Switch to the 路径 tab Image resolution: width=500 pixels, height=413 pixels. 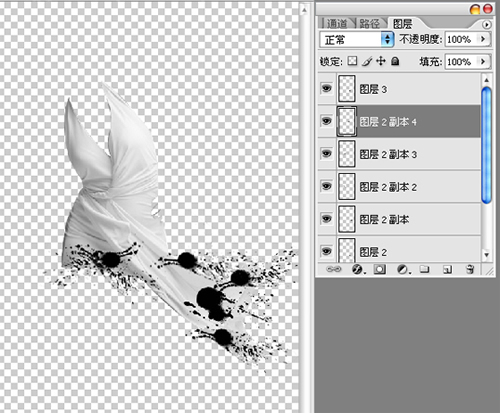[x=369, y=23]
